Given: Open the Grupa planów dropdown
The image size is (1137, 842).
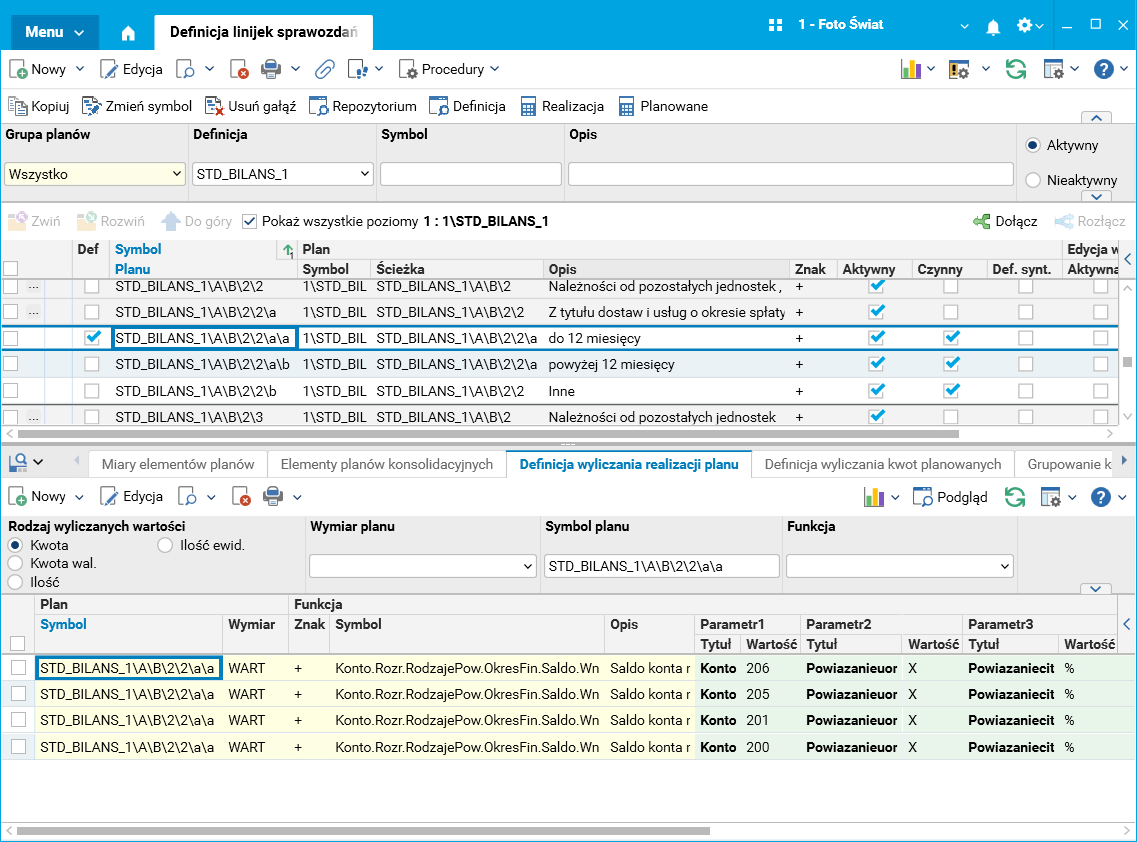Looking at the screenshot, I should coord(95,174).
